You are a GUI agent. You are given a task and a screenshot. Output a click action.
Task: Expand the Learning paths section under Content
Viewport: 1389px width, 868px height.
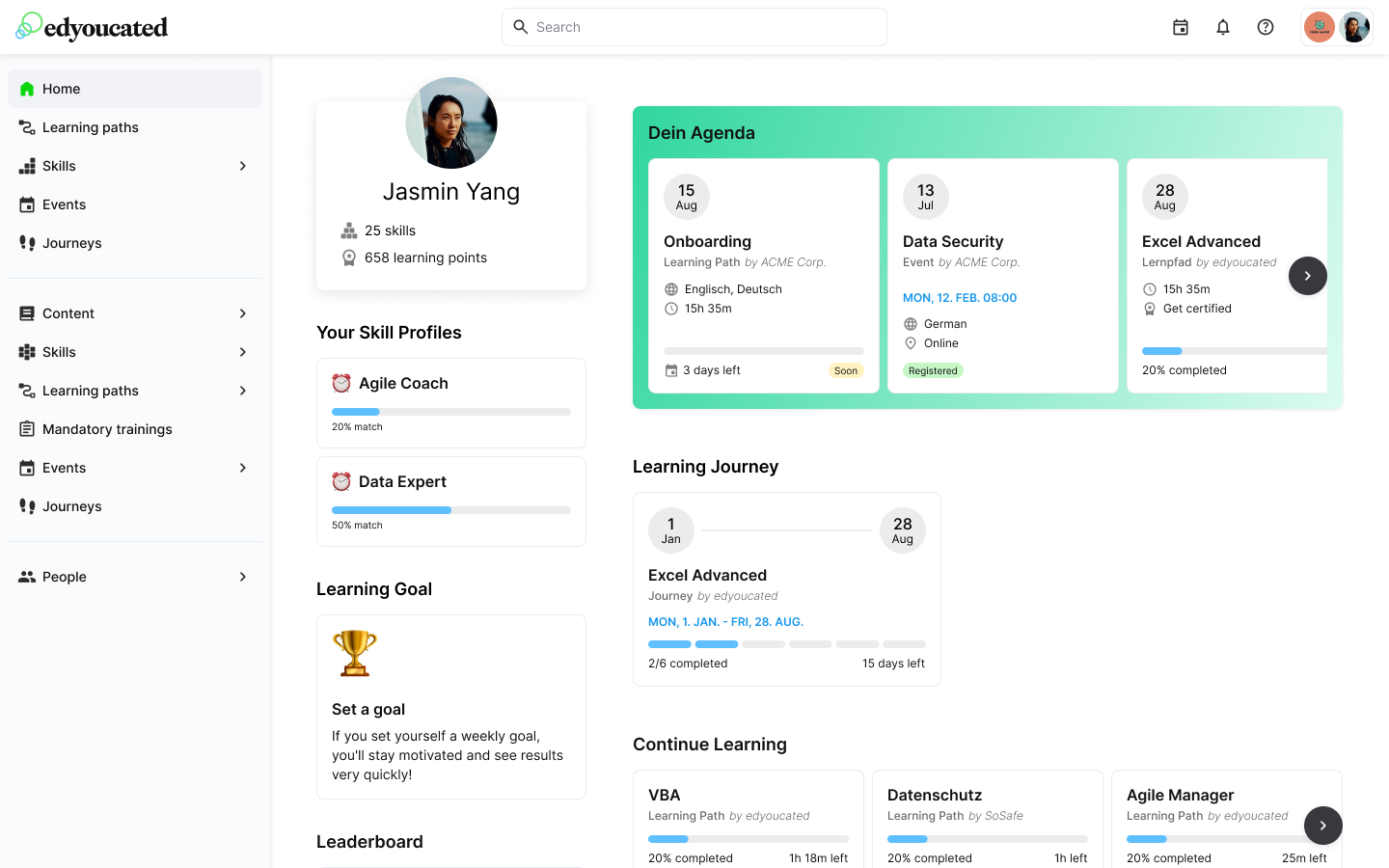tap(242, 391)
